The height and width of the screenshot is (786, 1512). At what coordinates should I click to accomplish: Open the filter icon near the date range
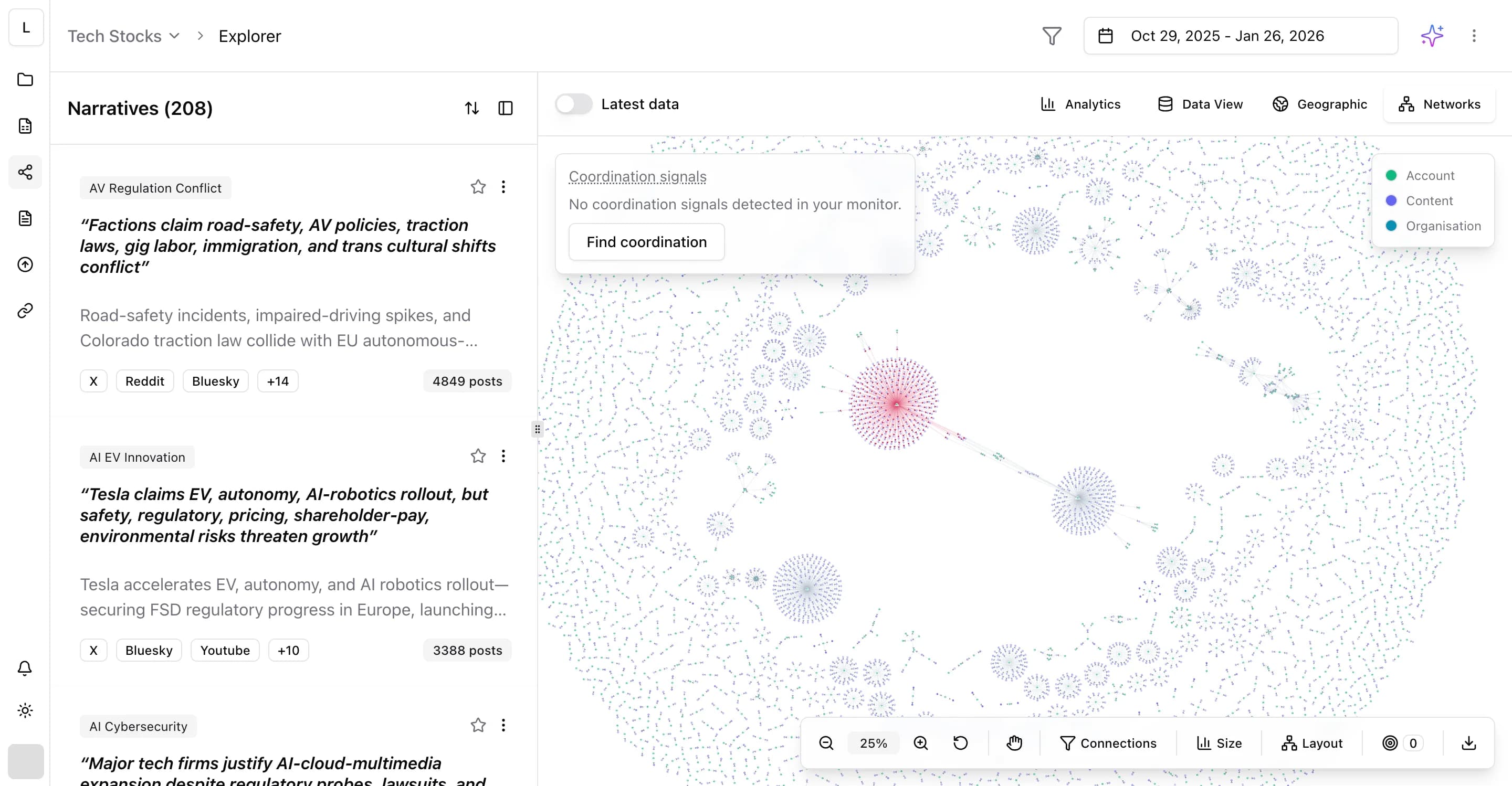pos(1051,36)
